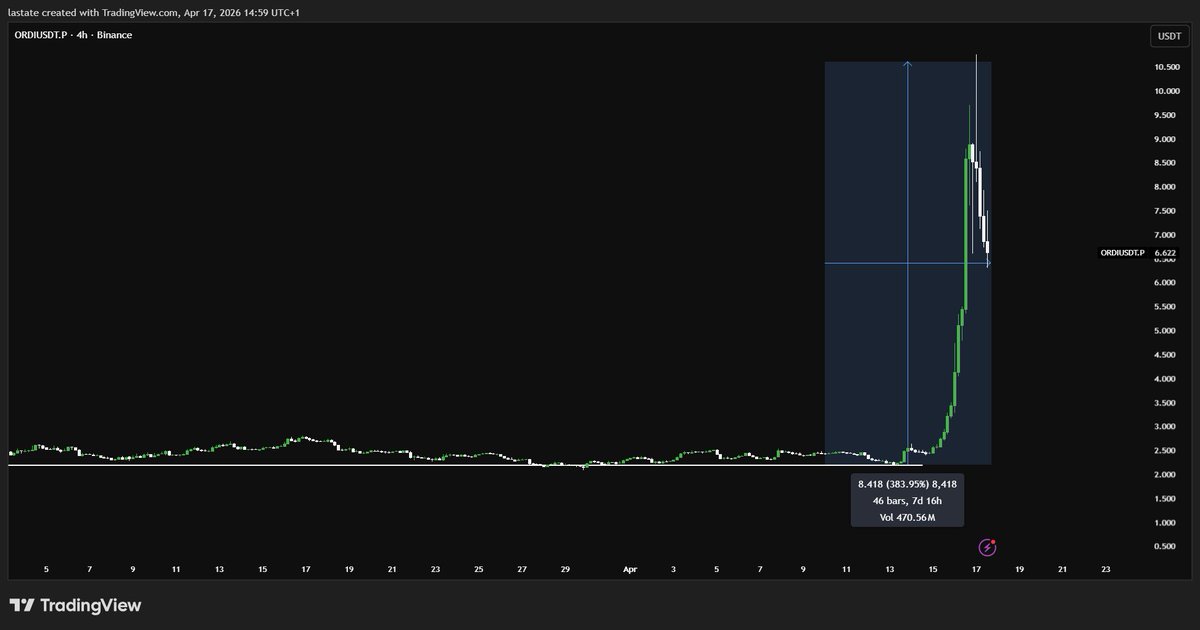Screen dimensions: 1200x630
Task: Click the TradingView logo
Action: coord(75,606)
